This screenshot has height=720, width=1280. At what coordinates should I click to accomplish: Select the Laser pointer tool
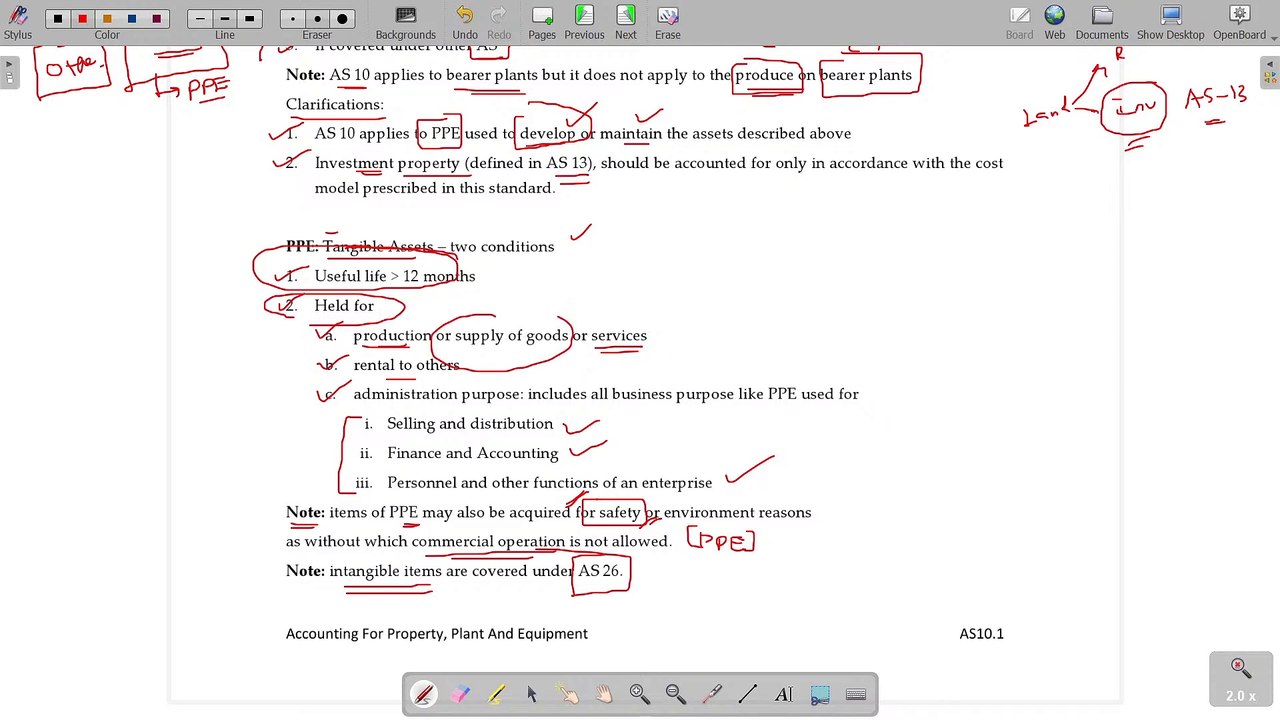pos(712,694)
